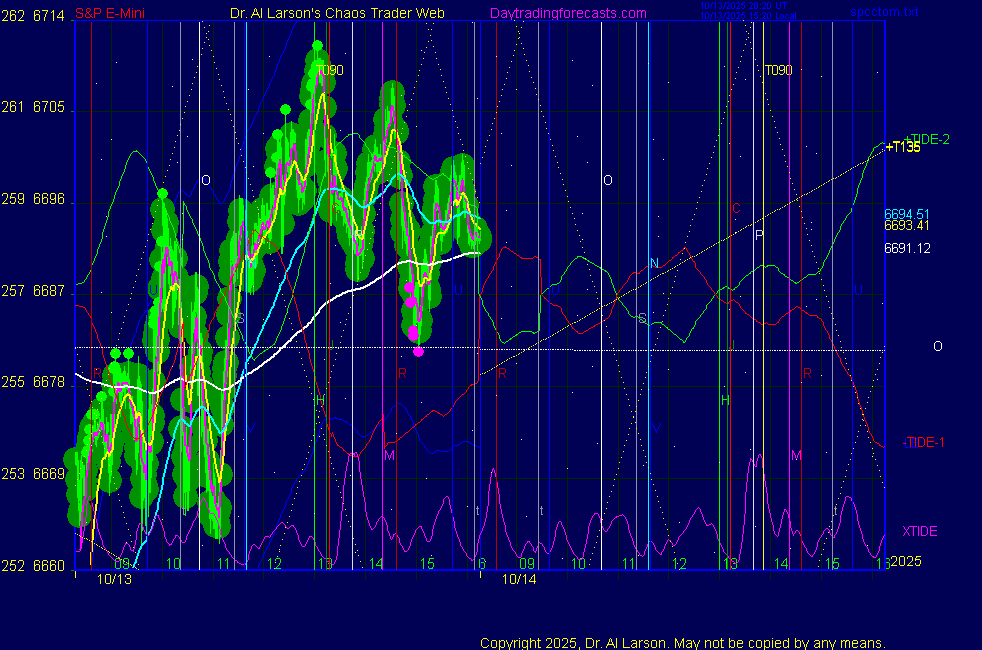Click the 6691.12 price readout
The image size is (982, 650).
pyautogui.click(x=907, y=248)
